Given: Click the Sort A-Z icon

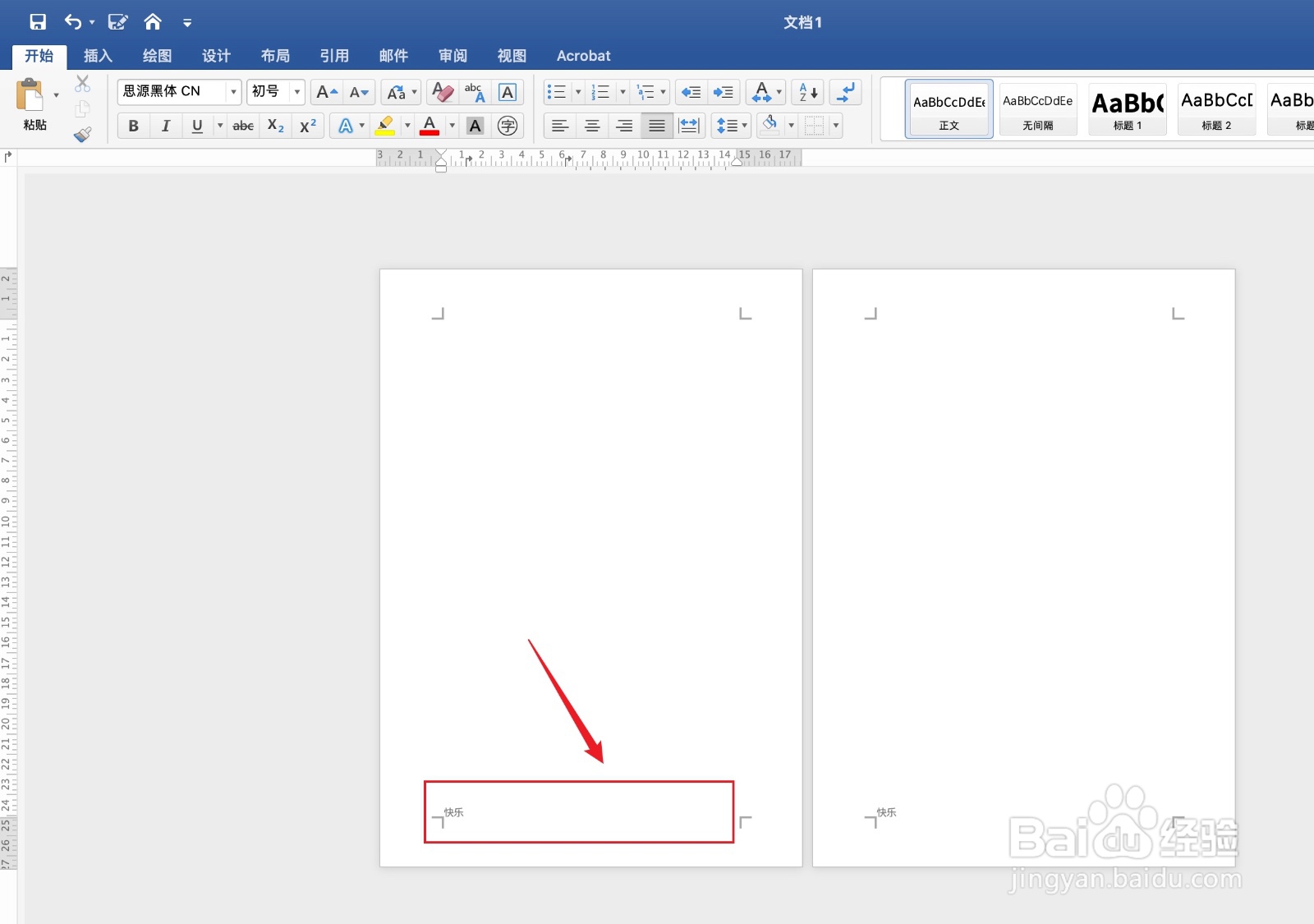Looking at the screenshot, I should [x=809, y=92].
